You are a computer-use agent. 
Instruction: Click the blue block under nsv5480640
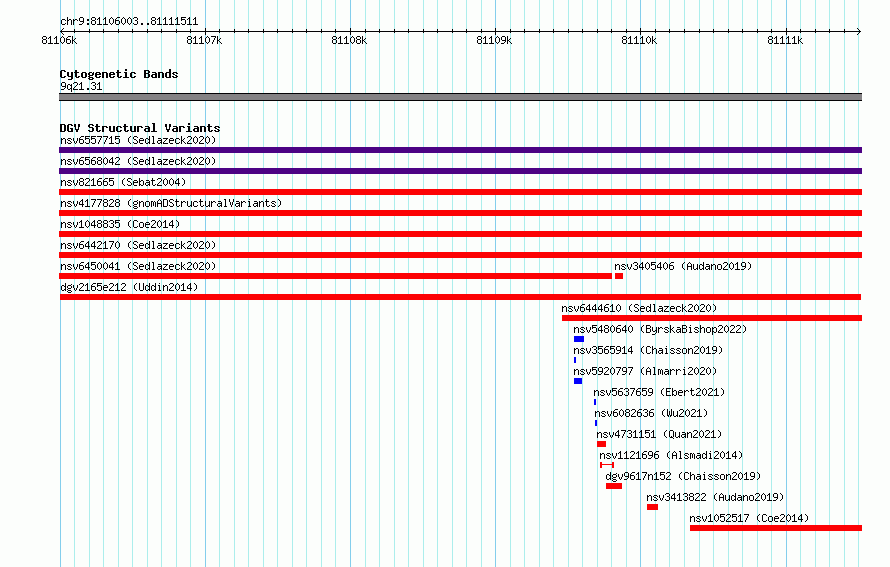pyautogui.click(x=579, y=339)
